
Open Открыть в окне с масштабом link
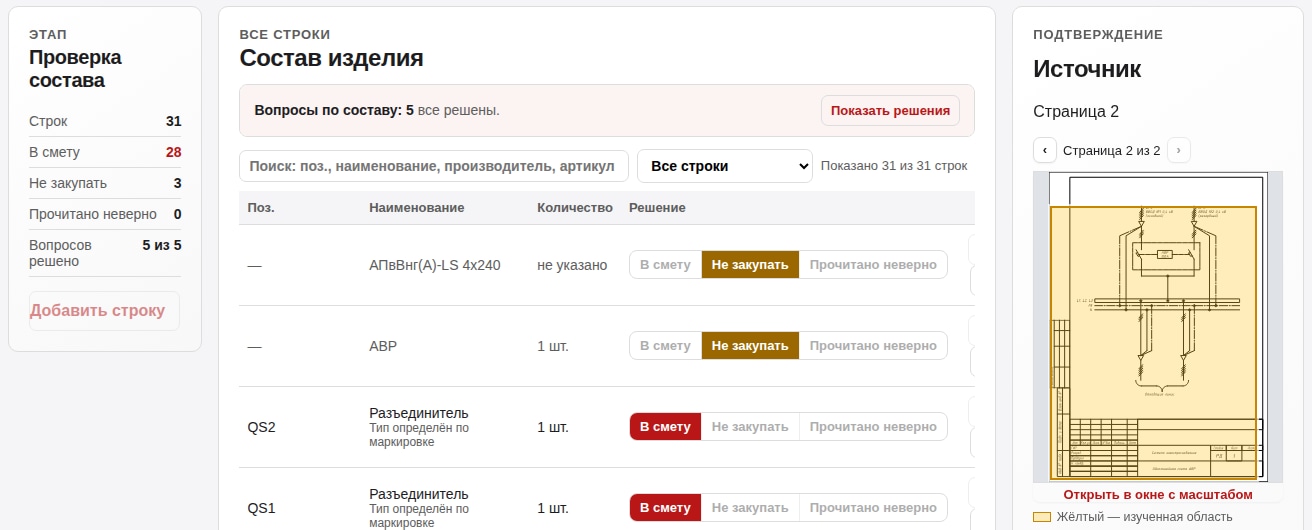(1158, 495)
